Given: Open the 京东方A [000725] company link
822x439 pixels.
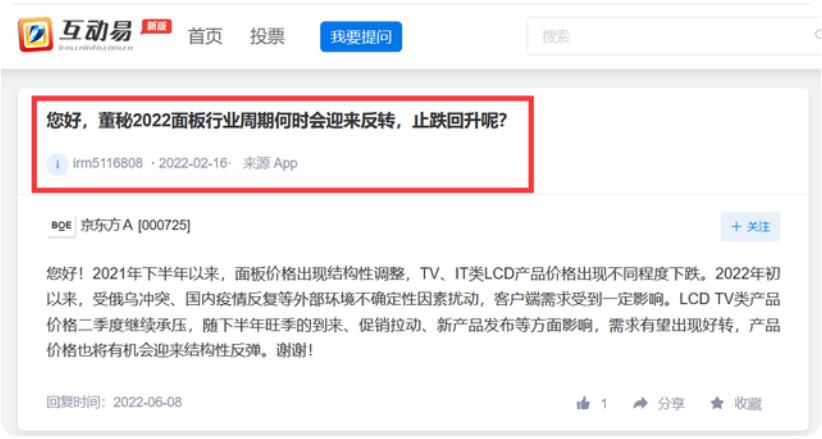Looking at the screenshot, I should (x=135, y=225).
